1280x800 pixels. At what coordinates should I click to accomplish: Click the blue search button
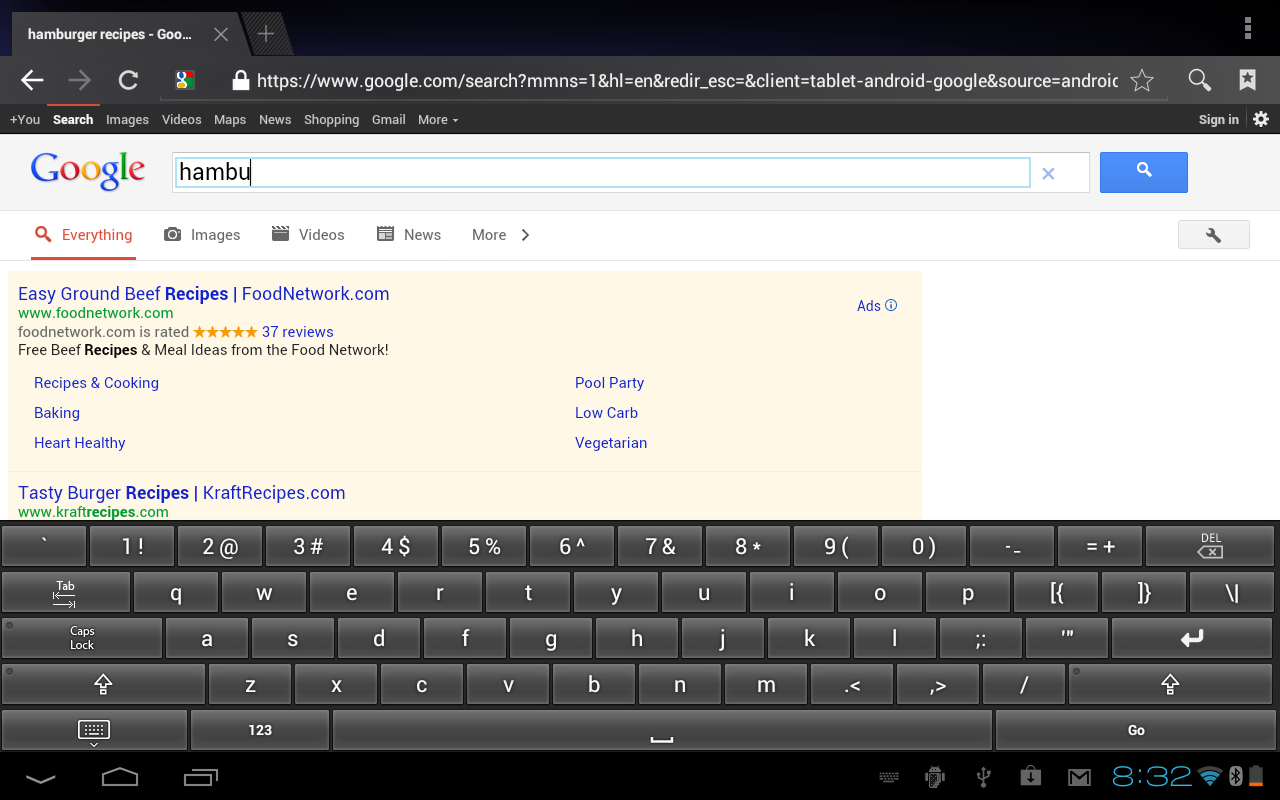(1144, 172)
